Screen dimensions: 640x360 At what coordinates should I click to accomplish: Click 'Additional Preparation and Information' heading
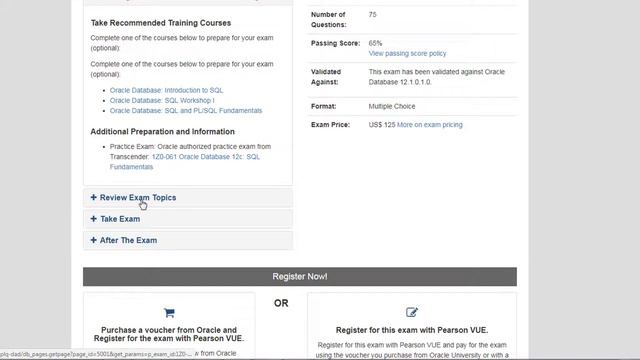162,132
